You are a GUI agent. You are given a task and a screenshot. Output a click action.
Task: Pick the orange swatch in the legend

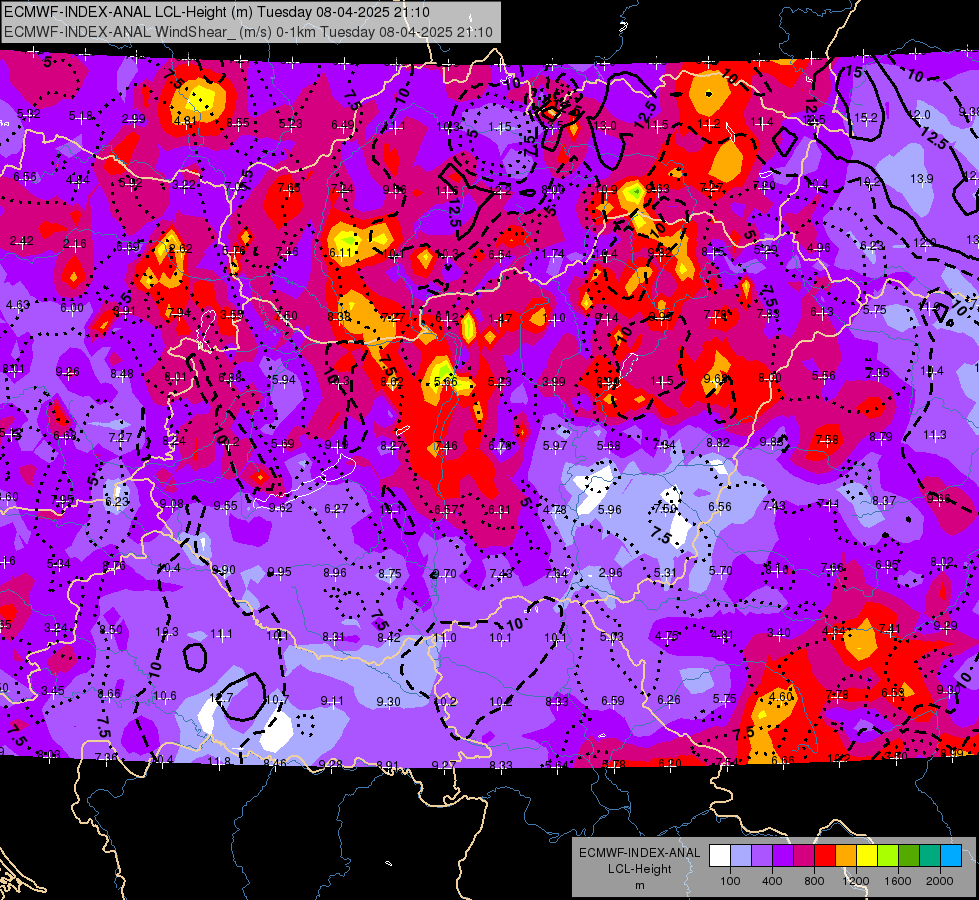846,856
